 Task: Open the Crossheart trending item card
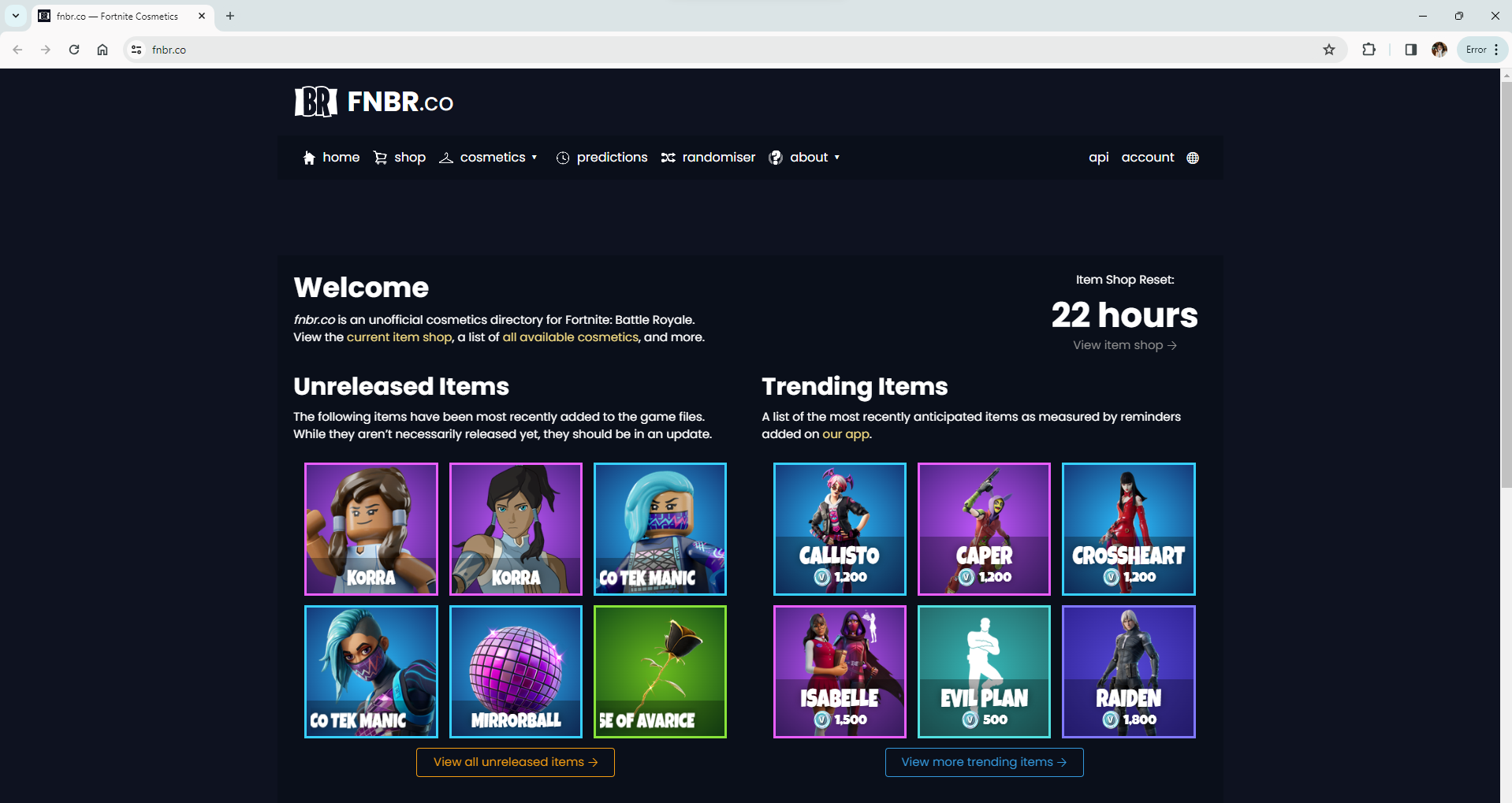[1129, 529]
